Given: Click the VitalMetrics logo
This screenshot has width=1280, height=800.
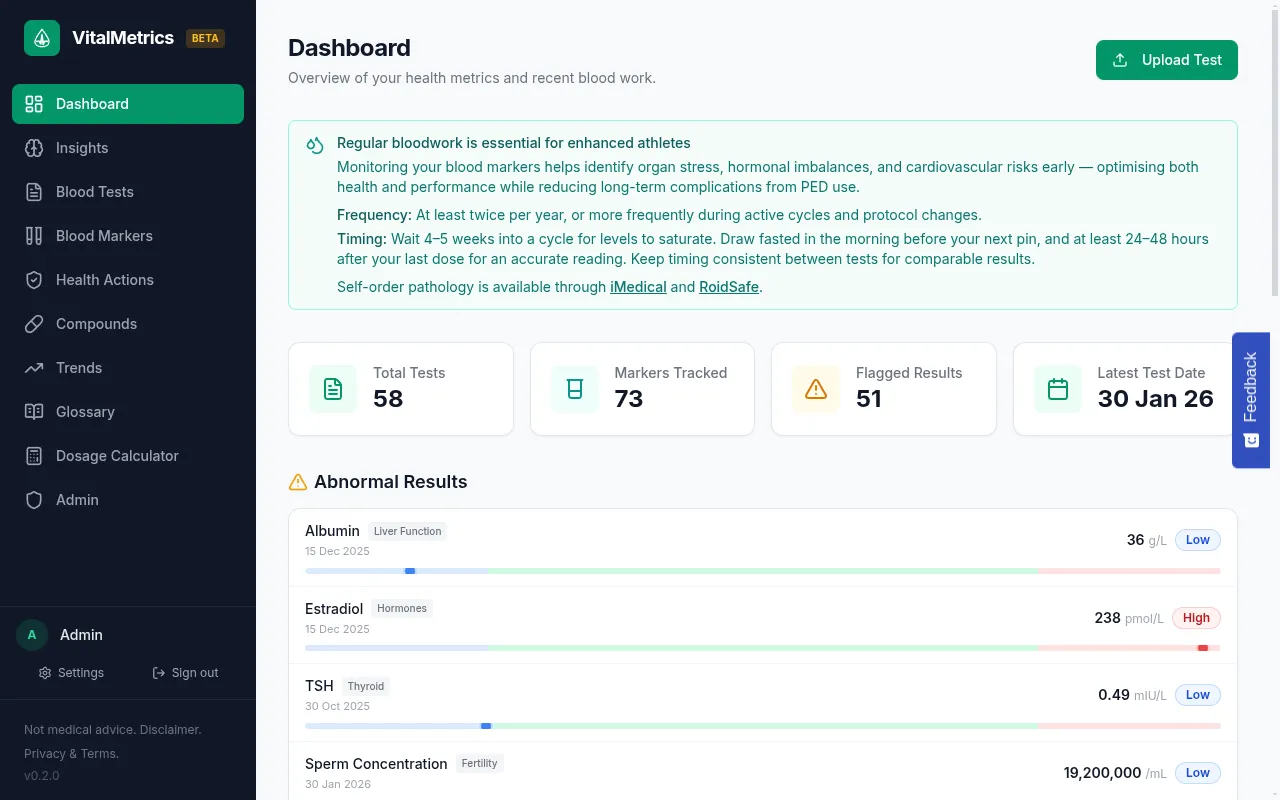Looking at the screenshot, I should [x=41, y=38].
